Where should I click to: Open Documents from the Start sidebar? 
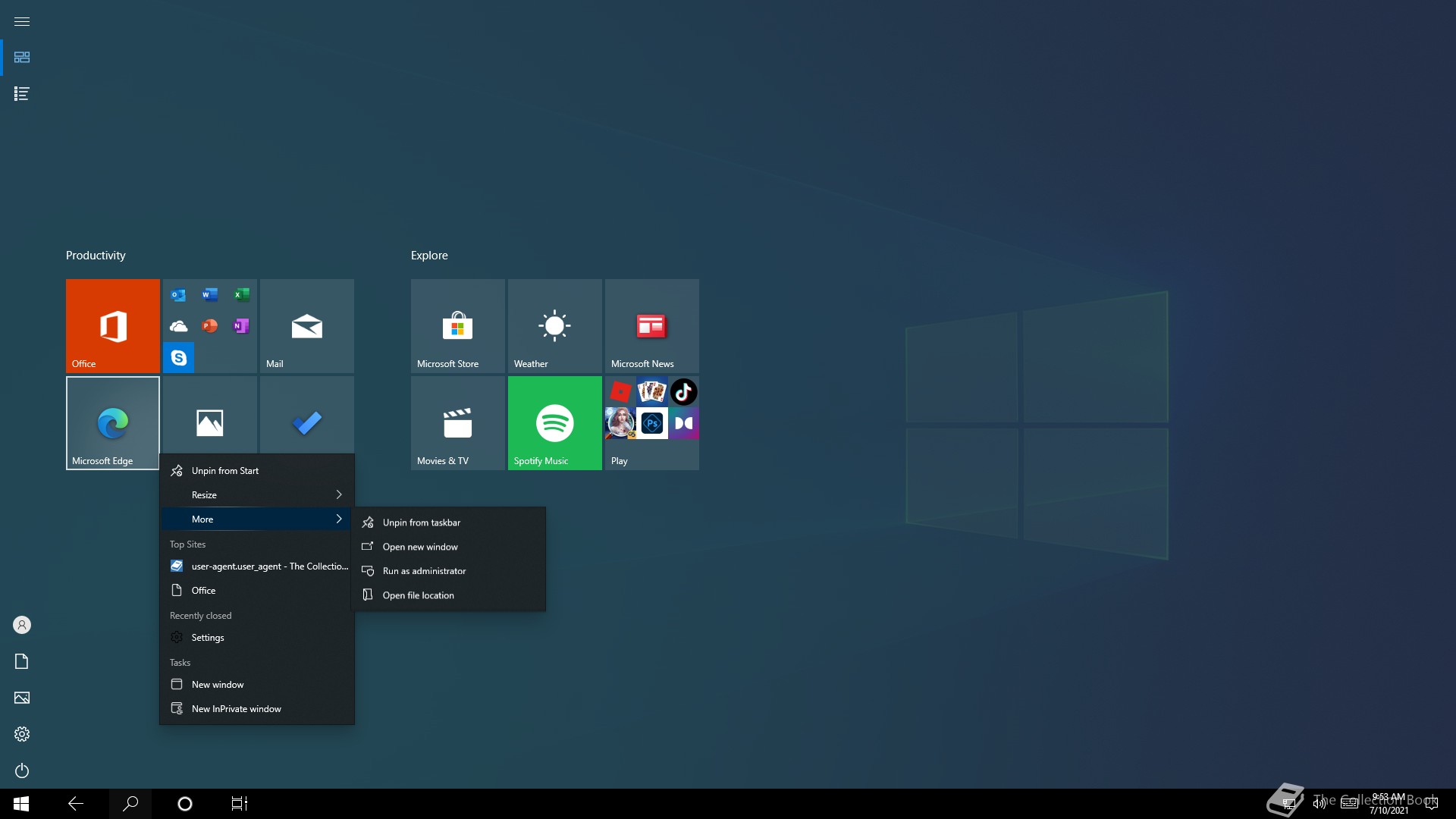pyautogui.click(x=22, y=661)
